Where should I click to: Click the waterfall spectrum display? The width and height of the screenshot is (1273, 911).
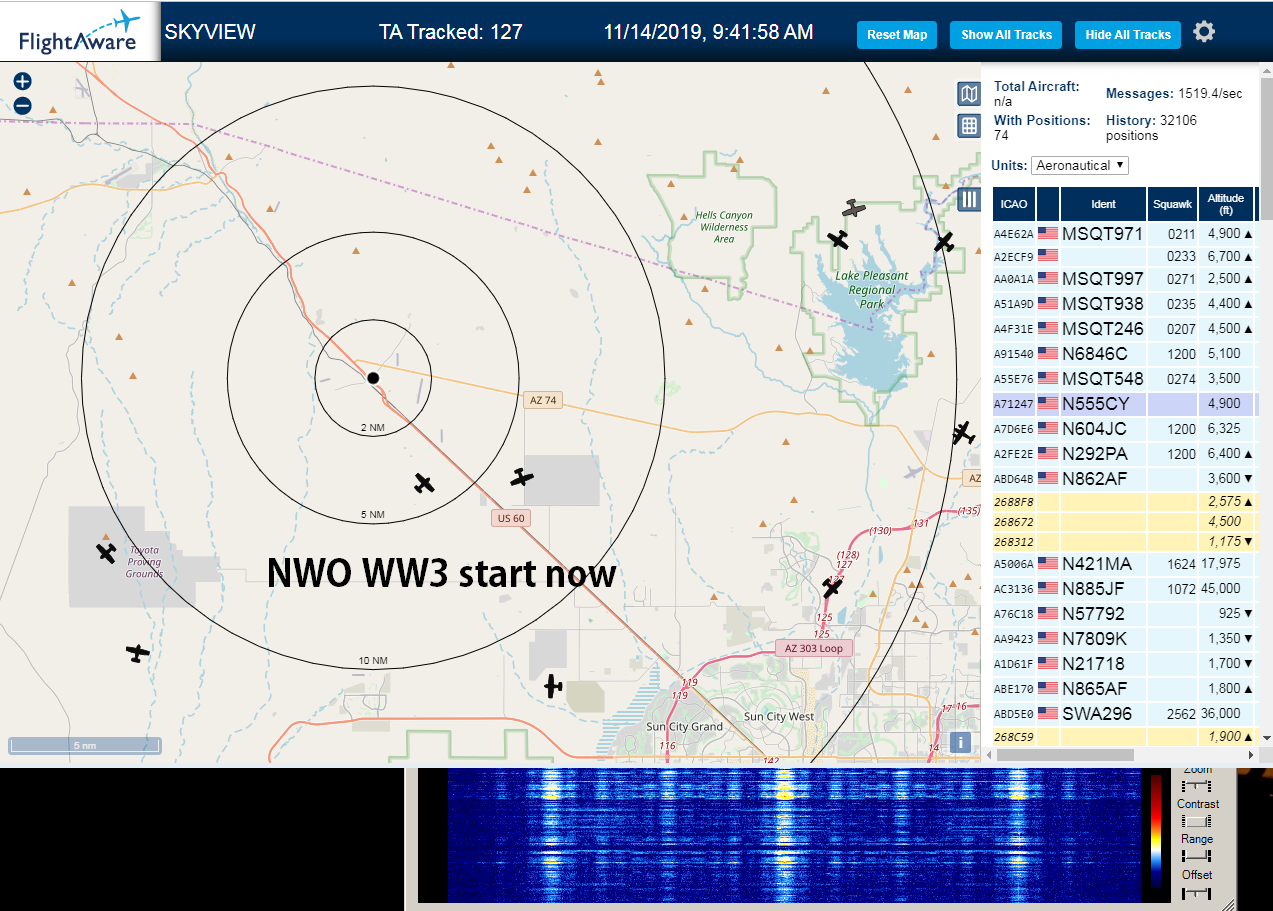tap(793, 836)
